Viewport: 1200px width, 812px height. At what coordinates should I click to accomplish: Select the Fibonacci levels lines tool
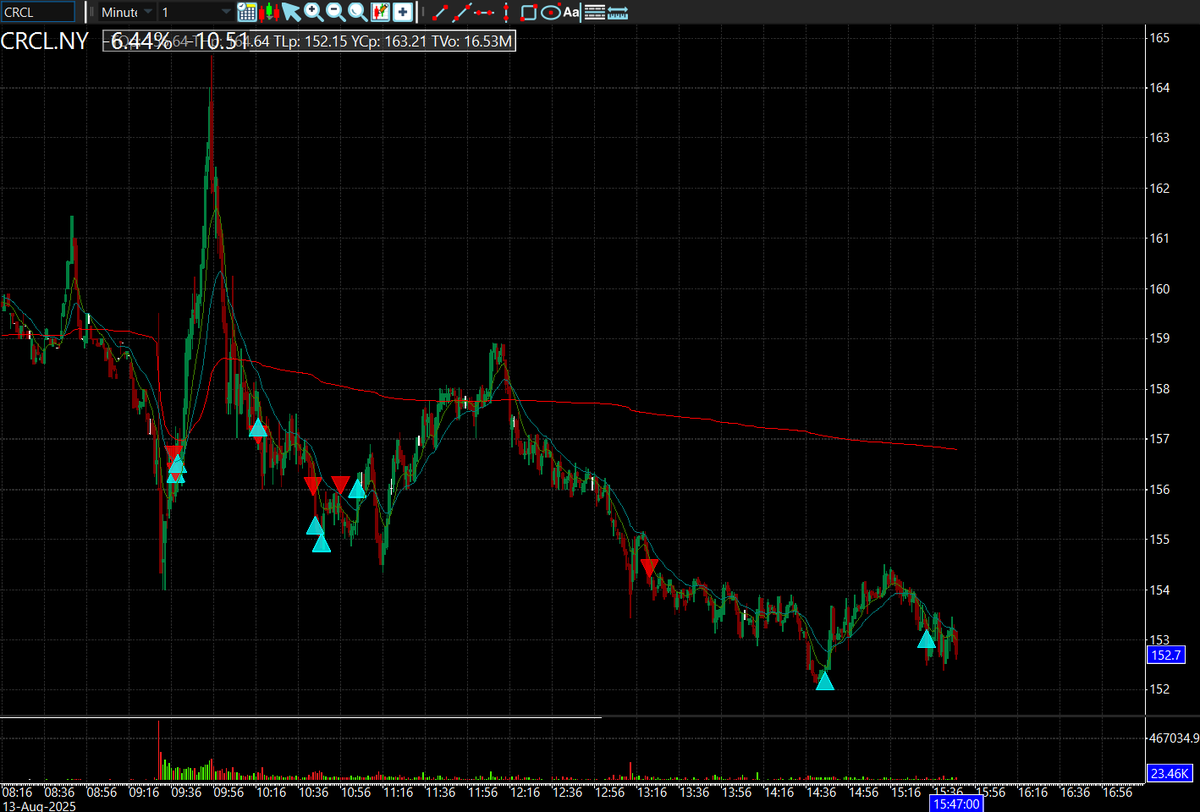click(594, 12)
